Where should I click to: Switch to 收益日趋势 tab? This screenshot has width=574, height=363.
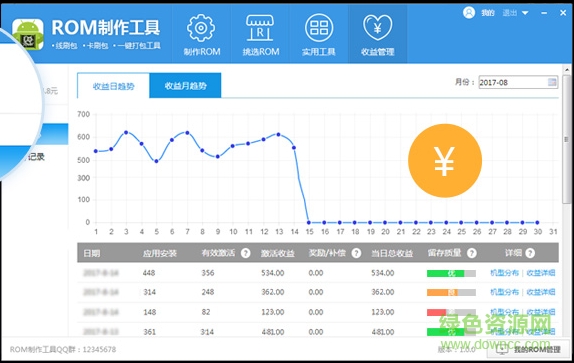[x=113, y=86]
